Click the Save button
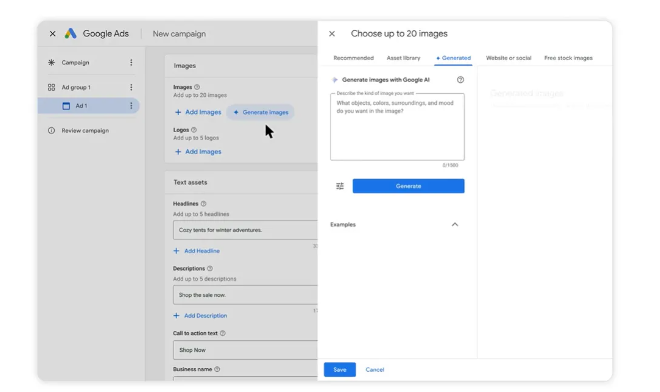The height and width of the screenshot is (392, 660). click(340, 370)
